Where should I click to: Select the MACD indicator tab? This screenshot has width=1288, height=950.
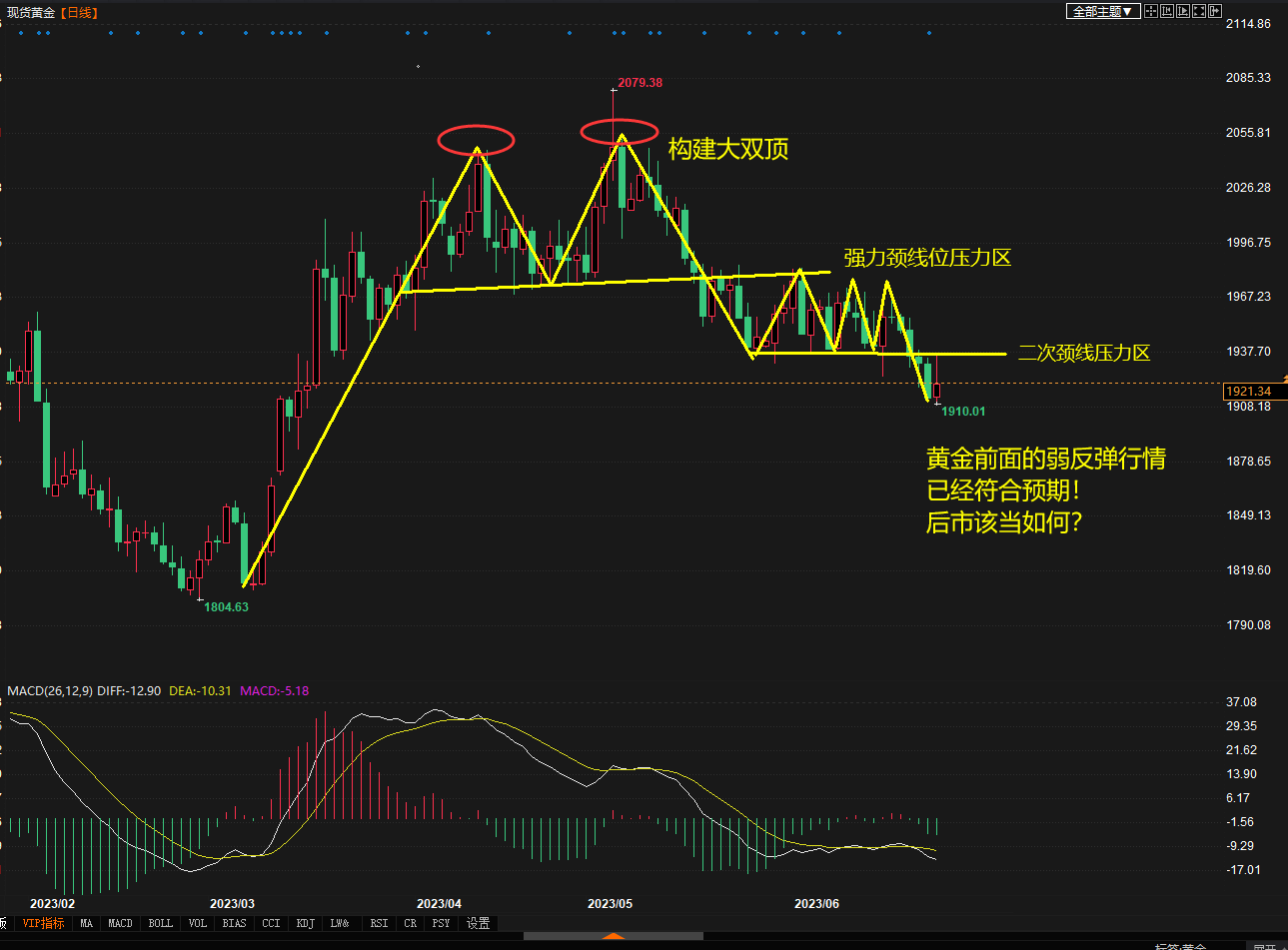point(120,924)
